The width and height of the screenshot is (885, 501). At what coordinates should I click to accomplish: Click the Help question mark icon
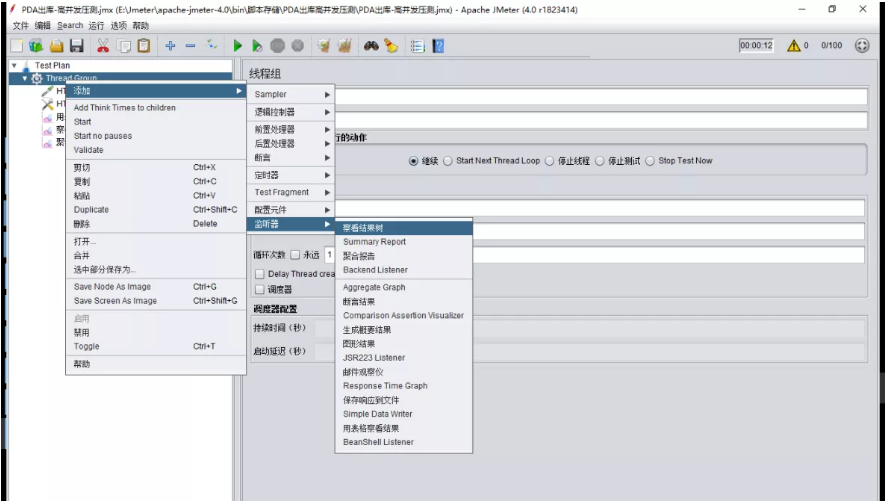pos(438,46)
